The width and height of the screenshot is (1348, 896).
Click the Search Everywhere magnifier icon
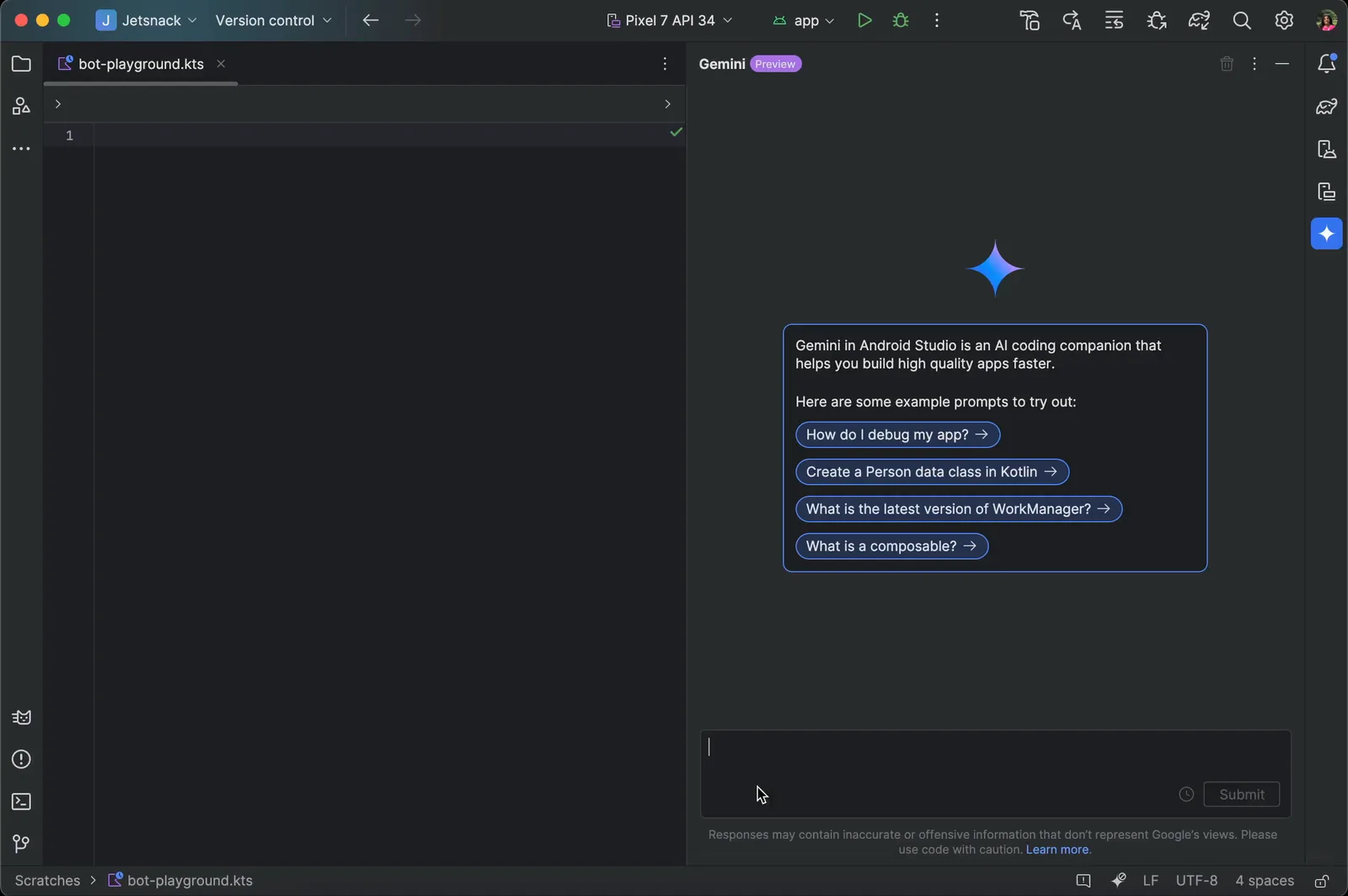[1242, 20]
